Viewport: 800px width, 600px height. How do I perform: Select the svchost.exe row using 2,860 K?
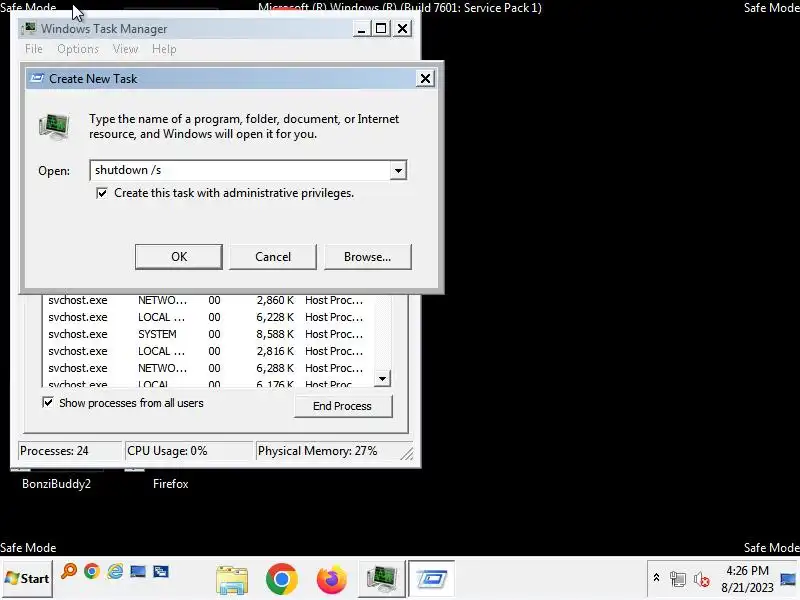click(208, 300)
